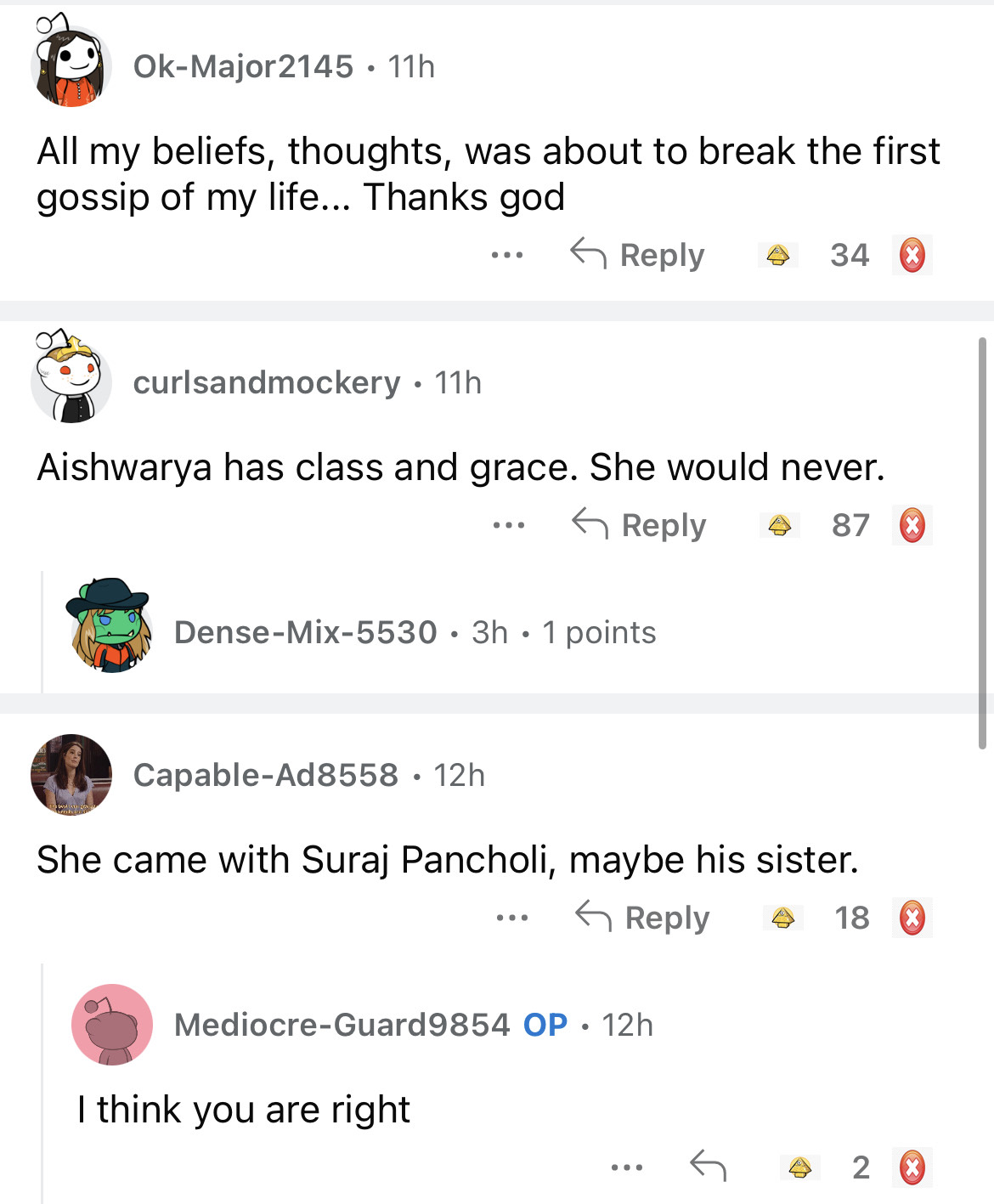Expand collapsed comment by Dense-Mix-5530
Viewport: 994px width, 1204px height.
click(415, 632)
